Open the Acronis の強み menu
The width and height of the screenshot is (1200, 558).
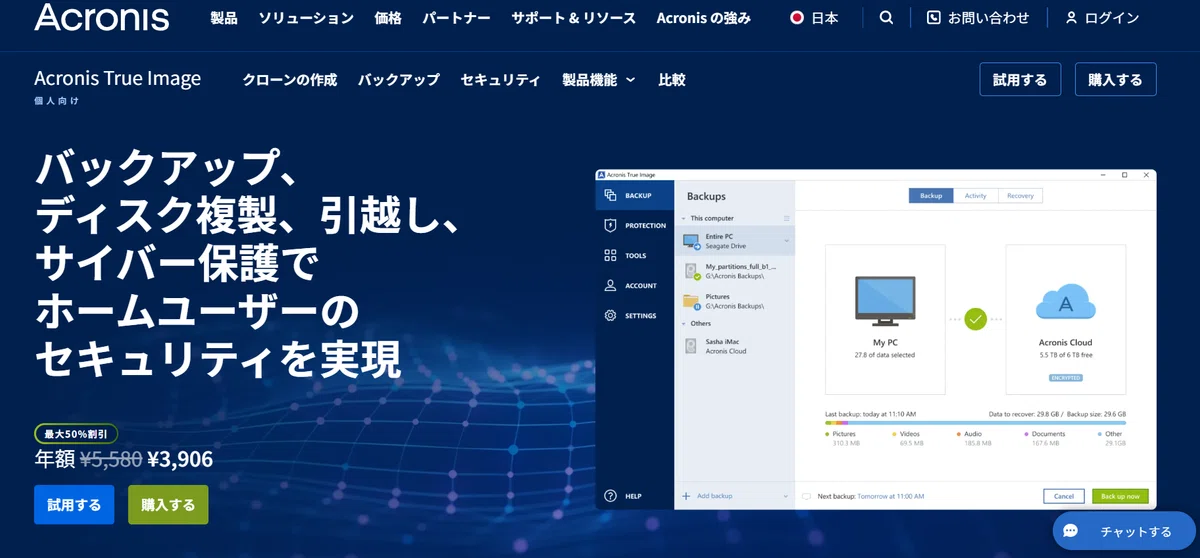click(x=703, y=18)
